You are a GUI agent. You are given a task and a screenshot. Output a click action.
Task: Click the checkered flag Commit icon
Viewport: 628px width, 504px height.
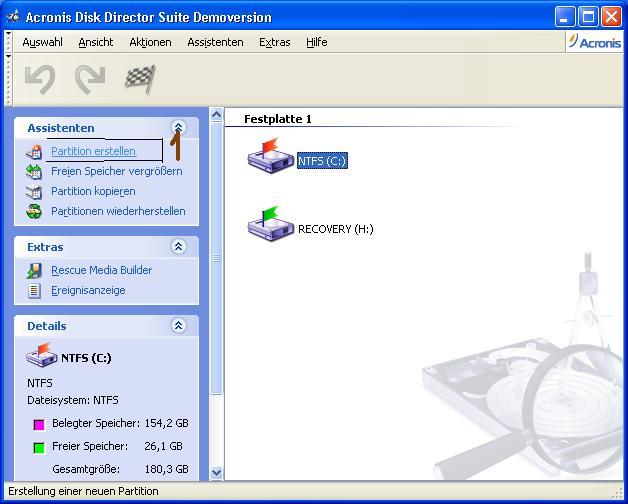[x=140, y=79]
